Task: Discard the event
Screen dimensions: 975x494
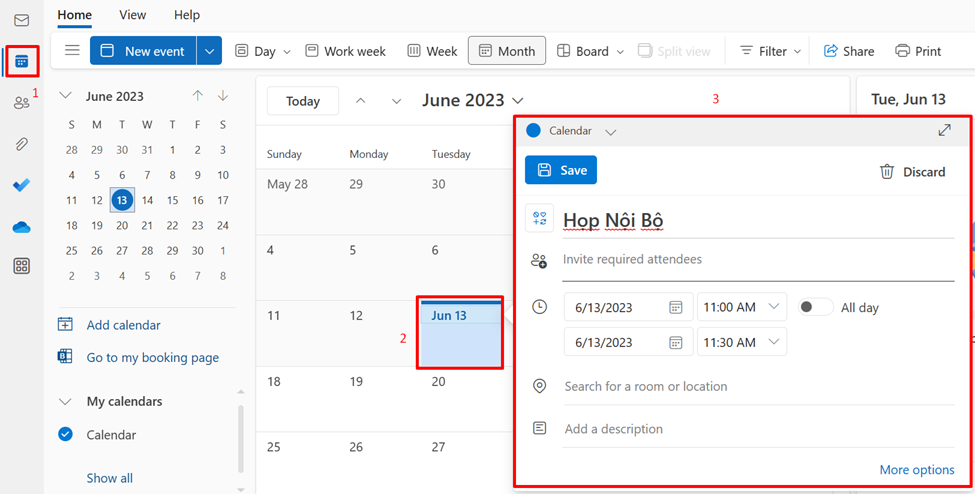Action: [913, 172]
